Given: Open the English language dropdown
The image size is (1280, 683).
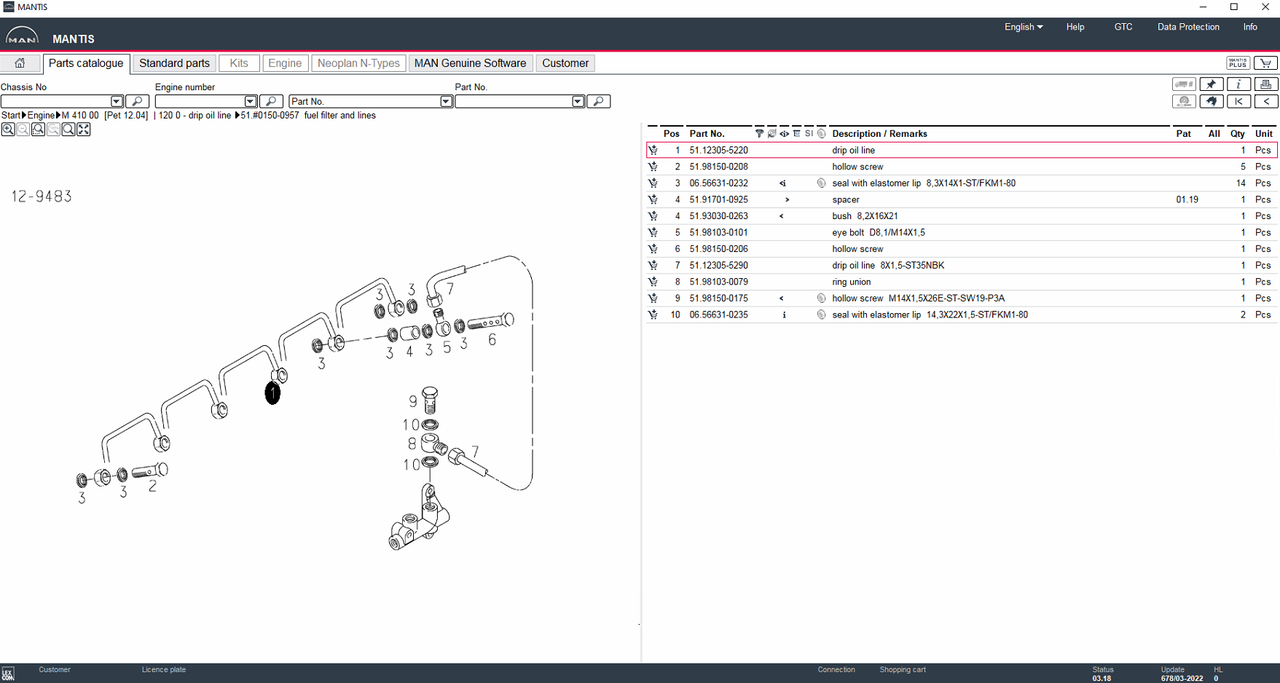Looking at the screenshot, I should [1023, 27].
